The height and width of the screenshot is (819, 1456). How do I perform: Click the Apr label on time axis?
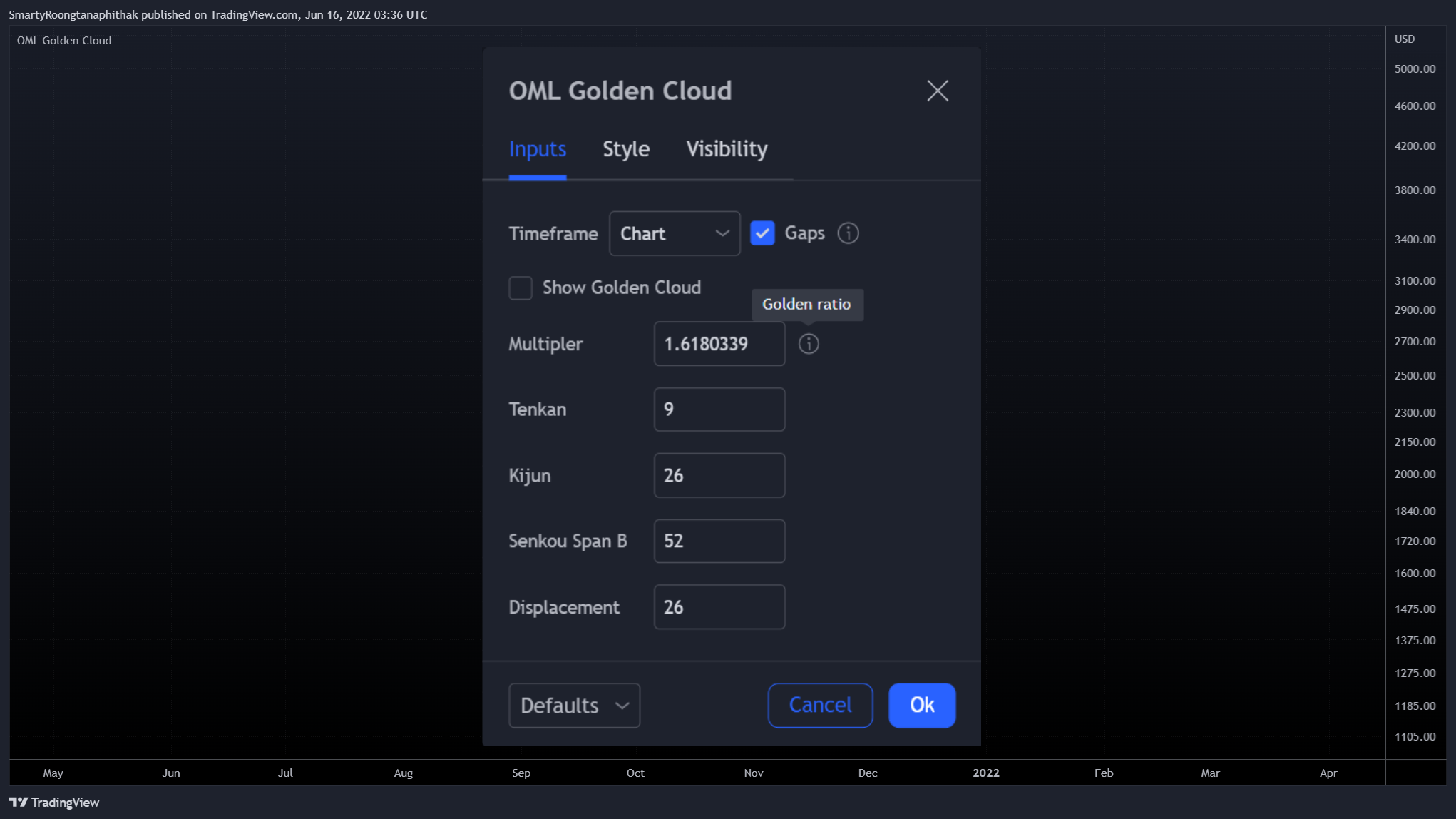tap(1328, 773)
